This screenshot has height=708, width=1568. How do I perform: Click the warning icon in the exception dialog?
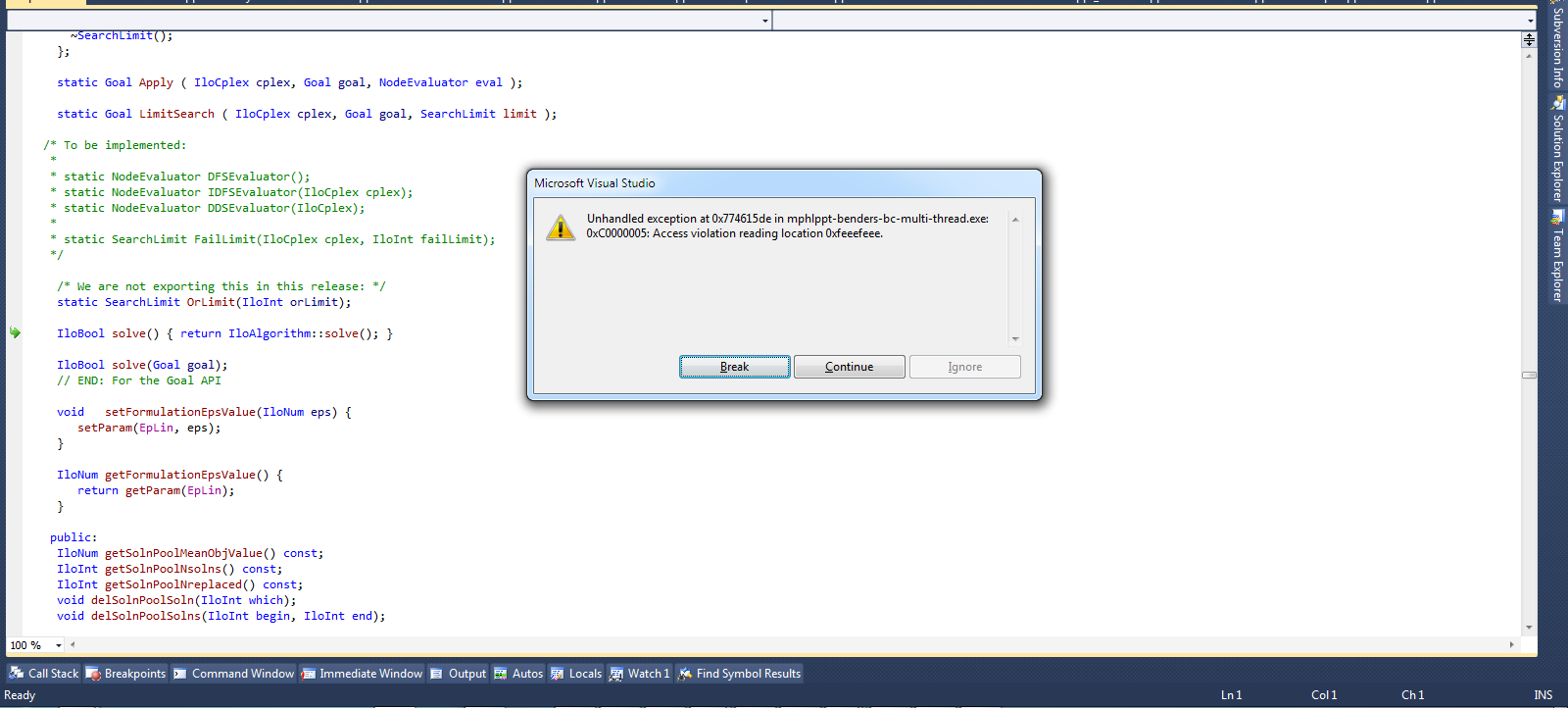click(x=561, y=228)
